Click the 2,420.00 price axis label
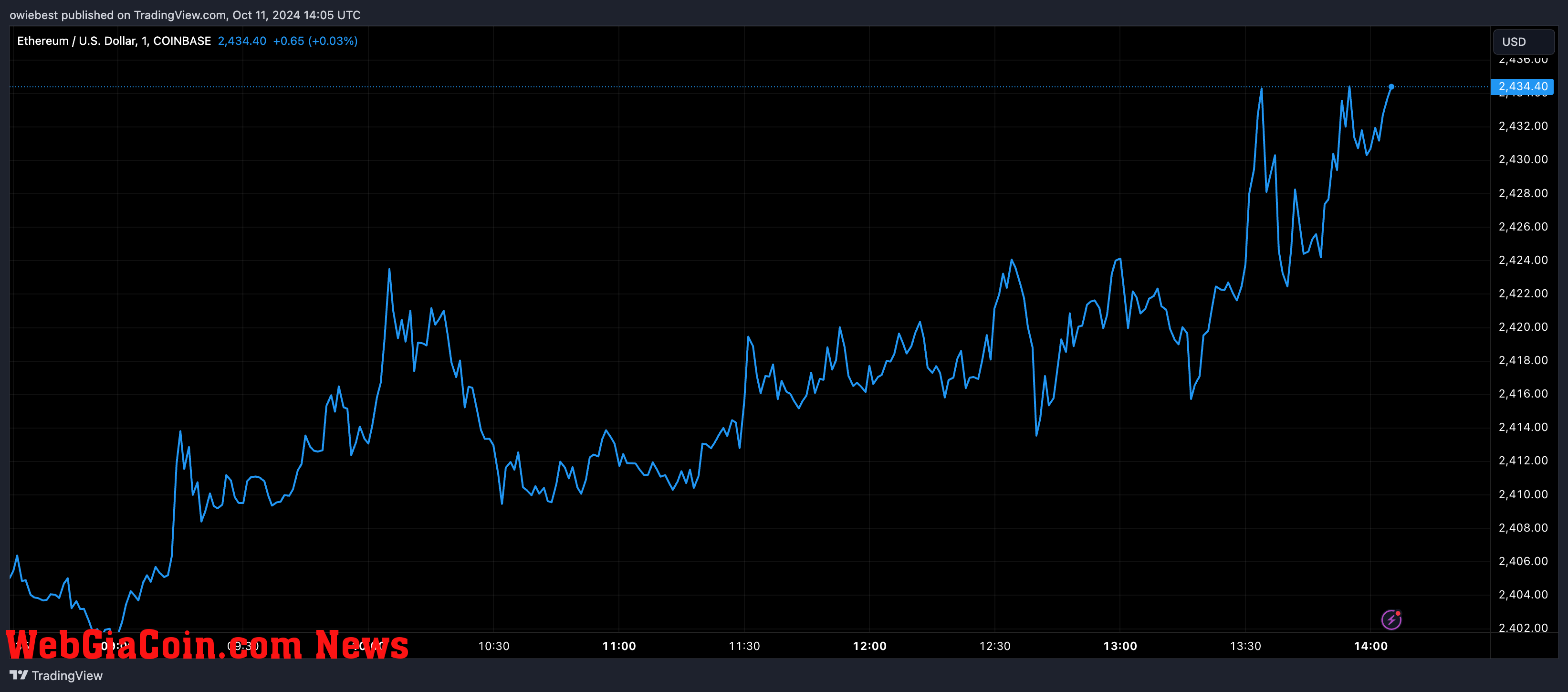 1523,327
